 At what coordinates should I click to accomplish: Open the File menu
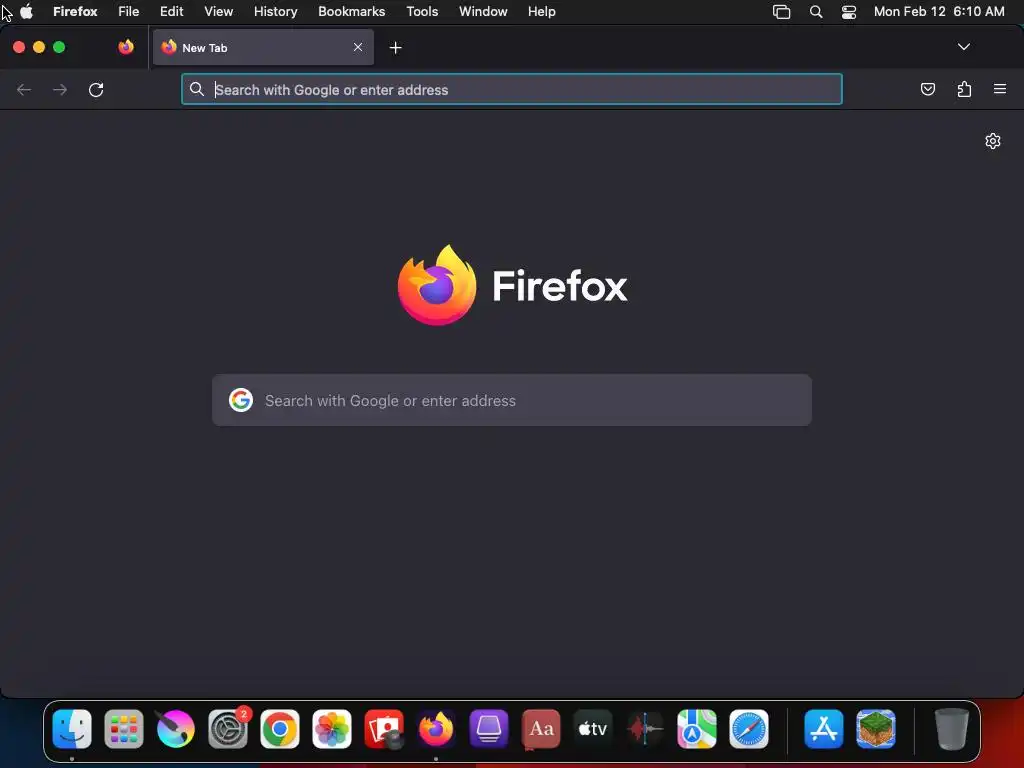click(129, 11)
